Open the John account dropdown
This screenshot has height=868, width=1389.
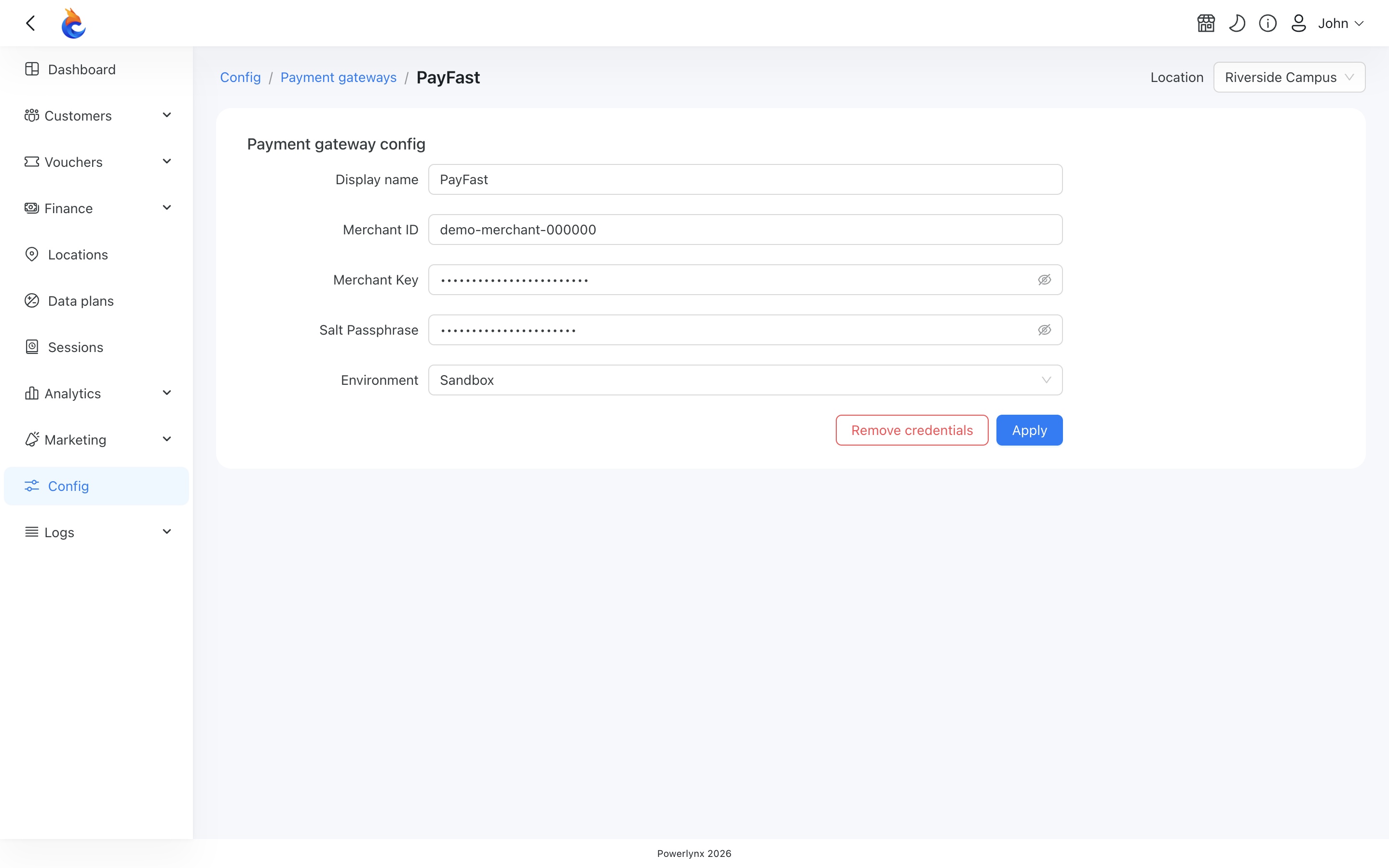tap(1341, 24)
